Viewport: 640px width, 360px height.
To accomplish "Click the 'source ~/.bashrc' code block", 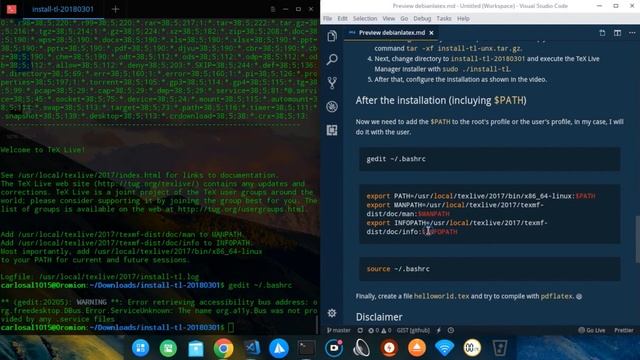I will click(x=489, y=269).
